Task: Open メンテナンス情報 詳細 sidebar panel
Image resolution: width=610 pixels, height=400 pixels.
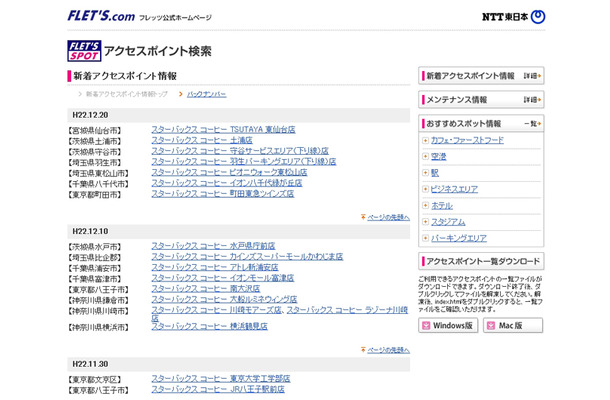Action: tap(481, 100)
